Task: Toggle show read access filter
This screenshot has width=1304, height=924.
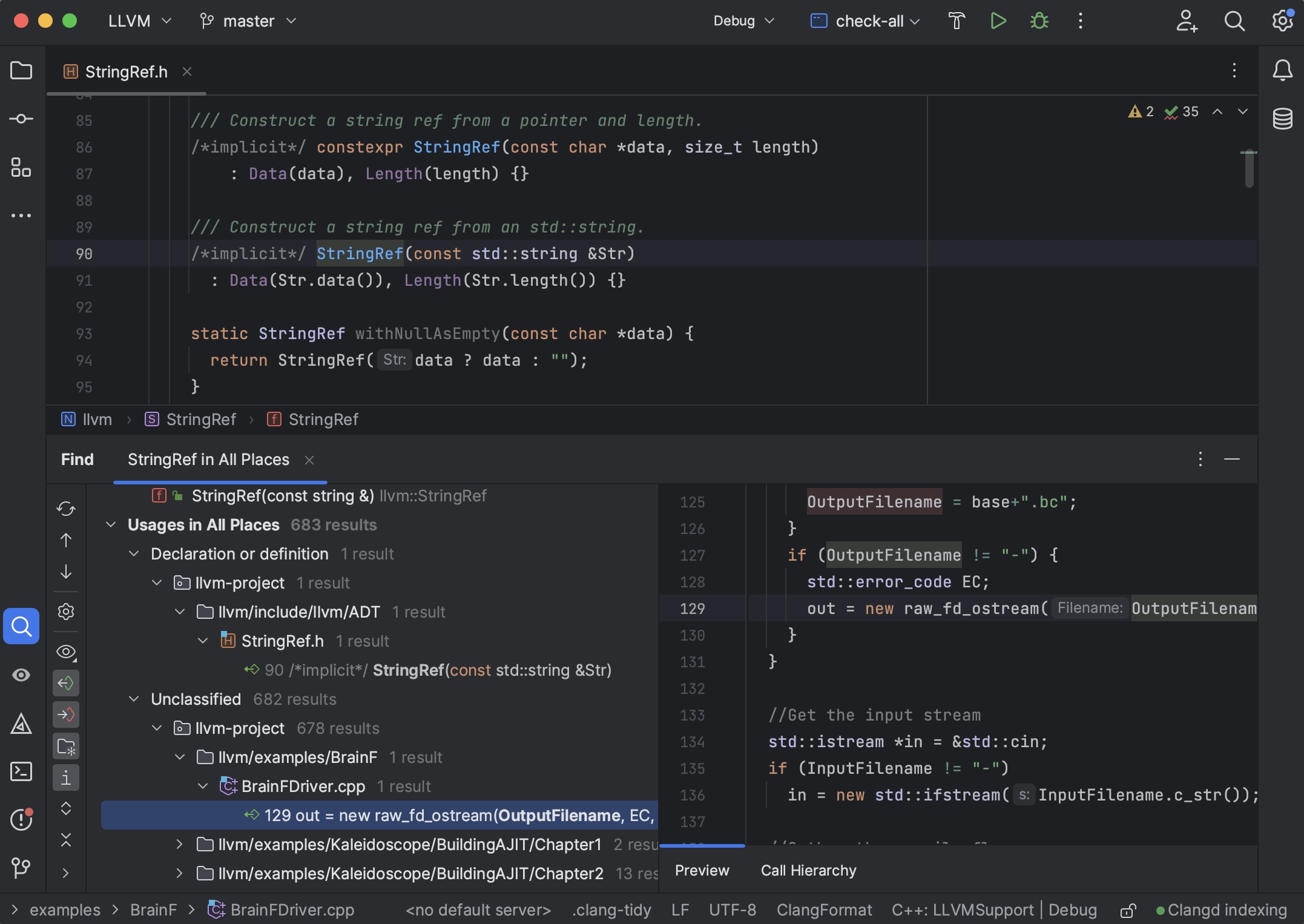Action: [66, 683]
